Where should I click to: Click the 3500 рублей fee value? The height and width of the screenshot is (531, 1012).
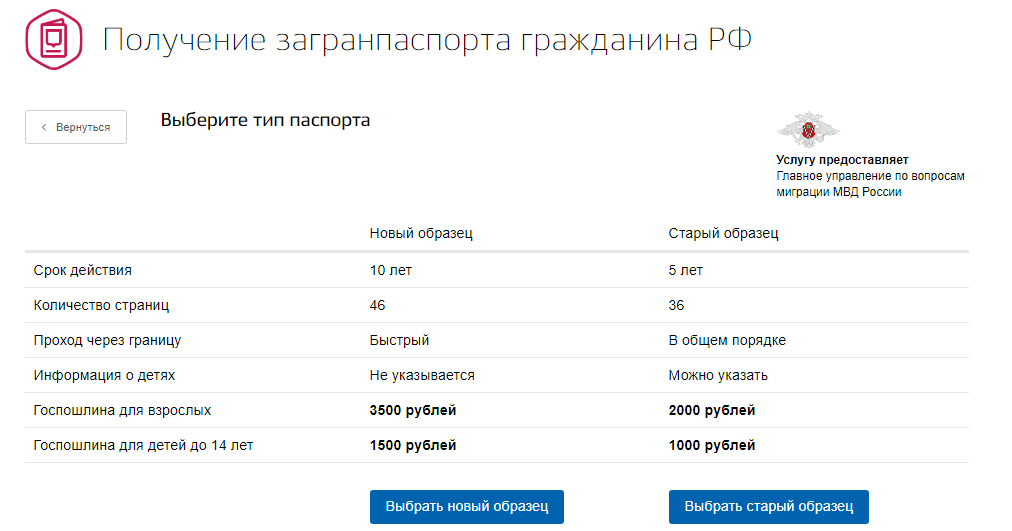pyautogui.click(x=413, y=410)
